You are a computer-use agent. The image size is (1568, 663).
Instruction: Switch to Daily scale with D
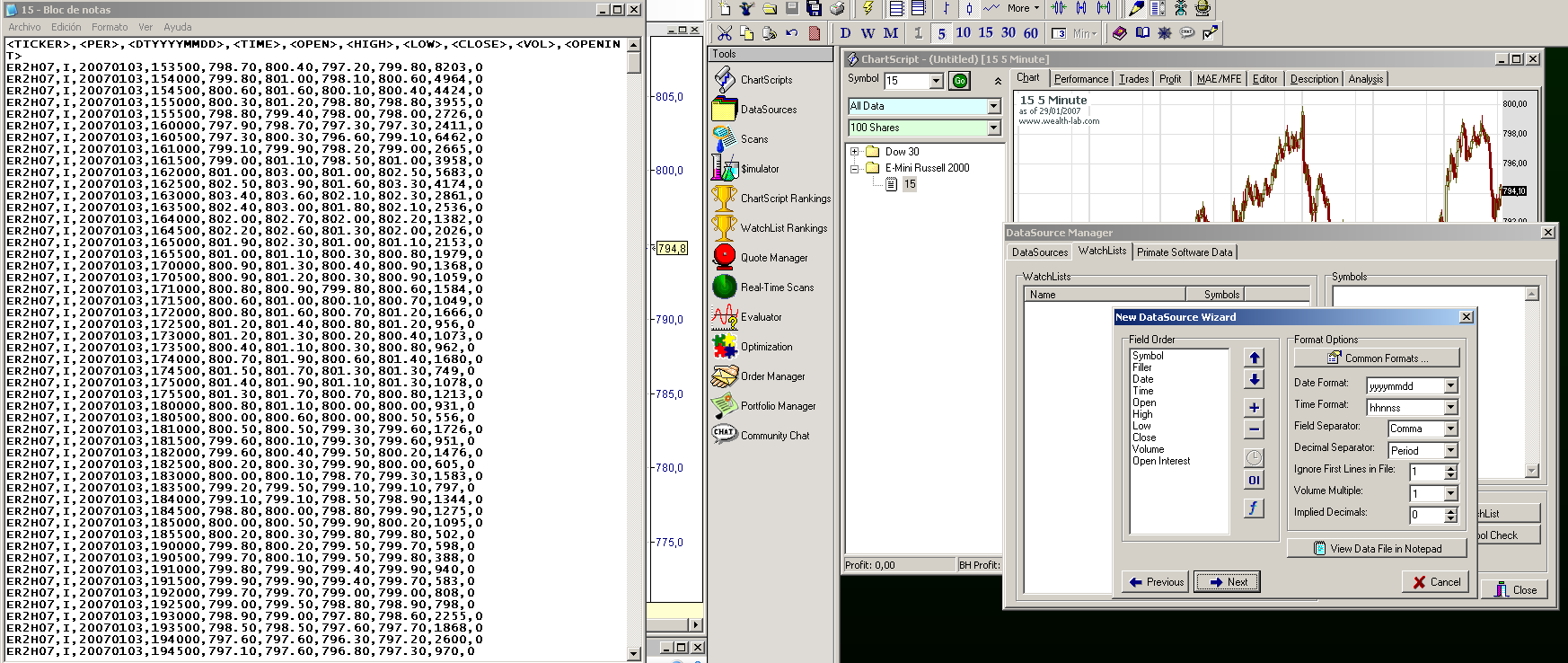pyautogui.click(x=845, y=33)
